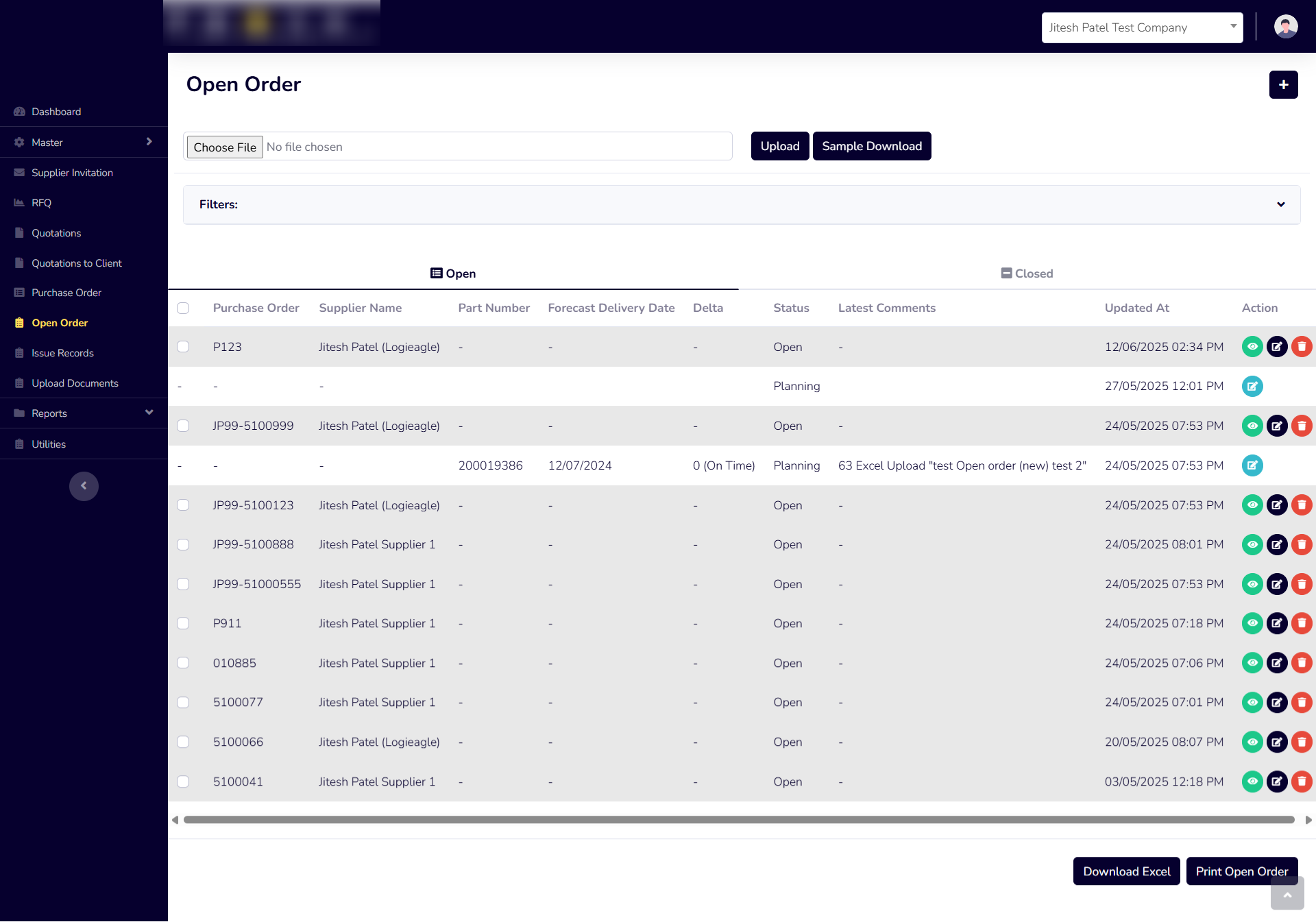Click the horizontal table scrollbar
The image size is (1316, 922).
(x=739, y=820)
